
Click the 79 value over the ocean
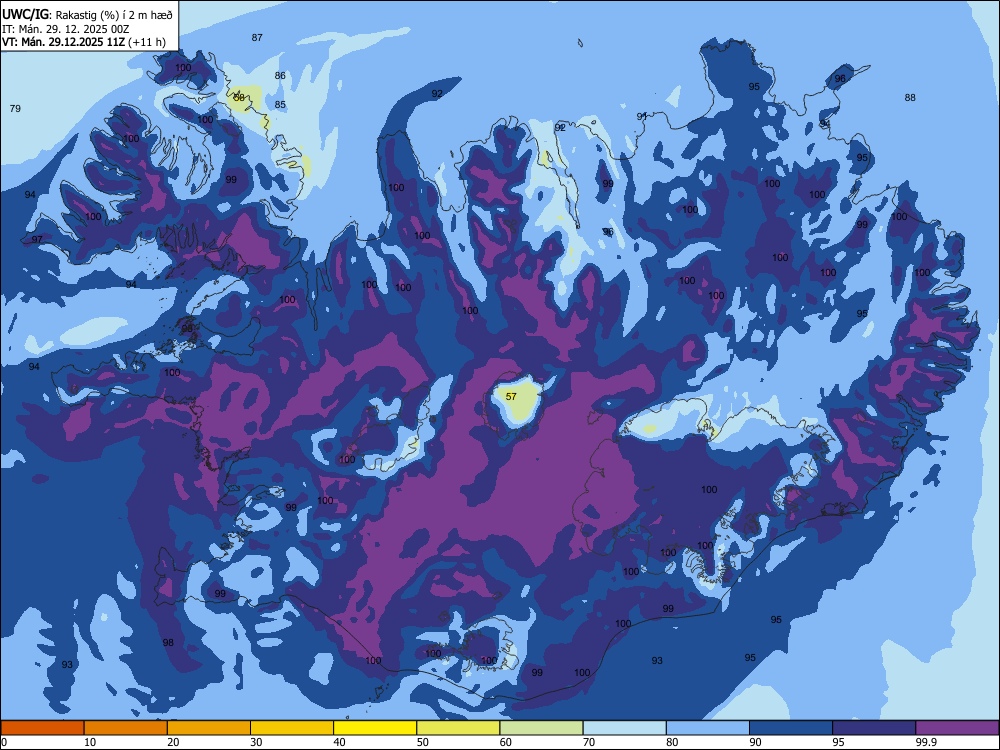[x=15, y=108]
